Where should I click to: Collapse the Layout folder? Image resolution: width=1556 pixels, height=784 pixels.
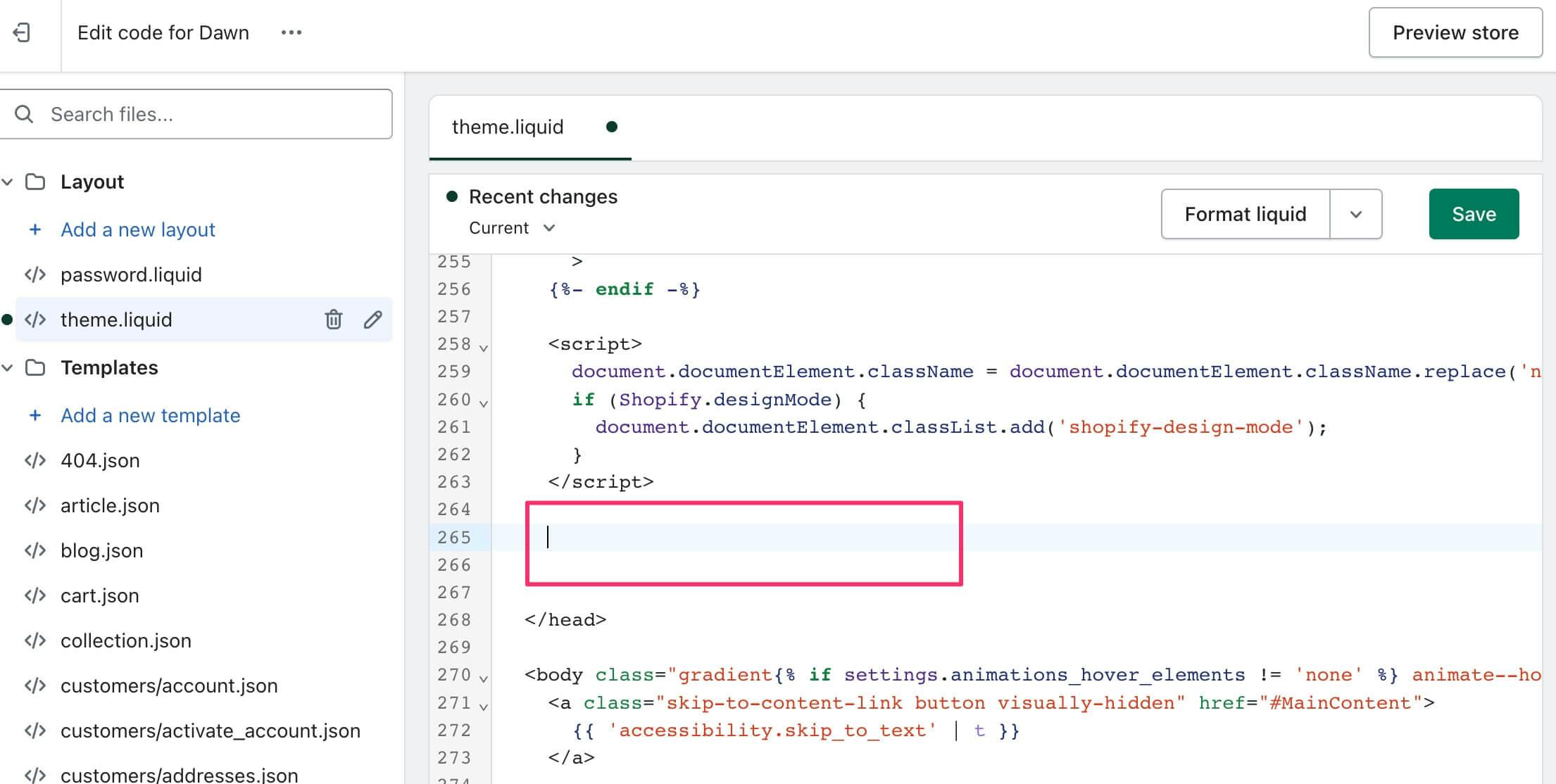click(x=8, y=182)
